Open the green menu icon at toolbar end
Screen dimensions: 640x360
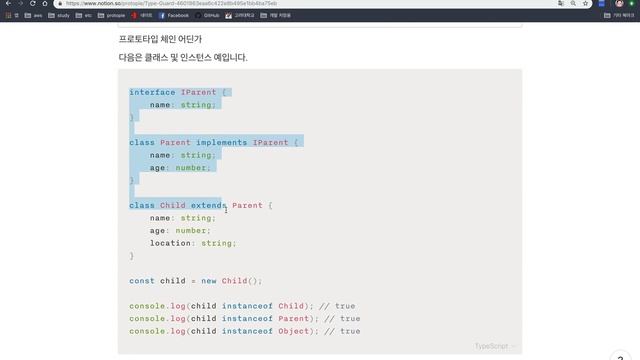(x=631, y=3)
